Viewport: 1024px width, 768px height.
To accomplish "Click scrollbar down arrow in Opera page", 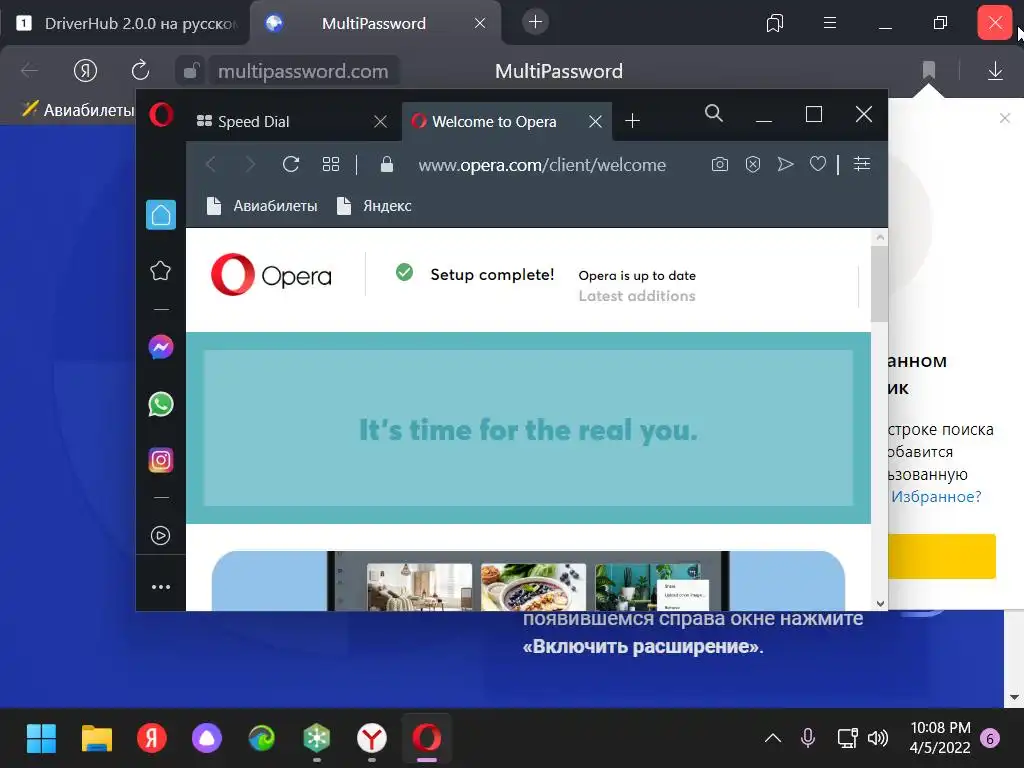I will 880,603.
